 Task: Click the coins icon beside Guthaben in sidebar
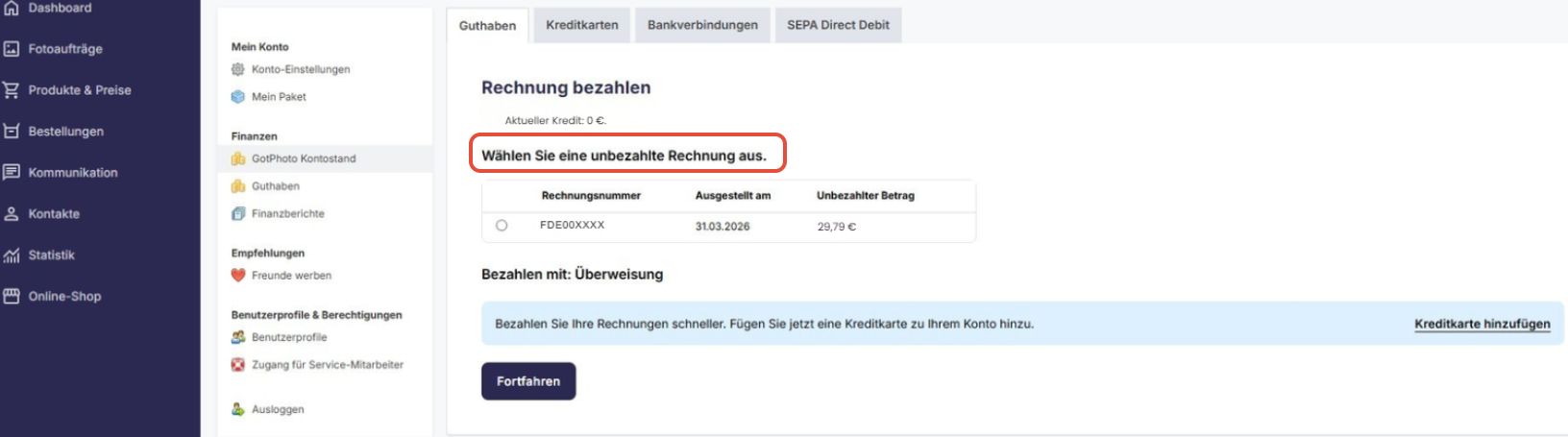[x=238, y=186]
